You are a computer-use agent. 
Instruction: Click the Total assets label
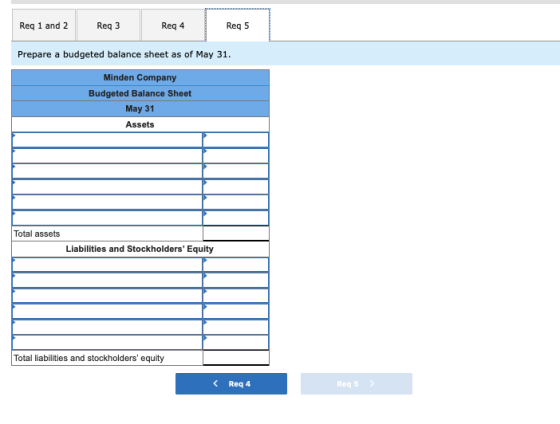[x=37, y=234]
